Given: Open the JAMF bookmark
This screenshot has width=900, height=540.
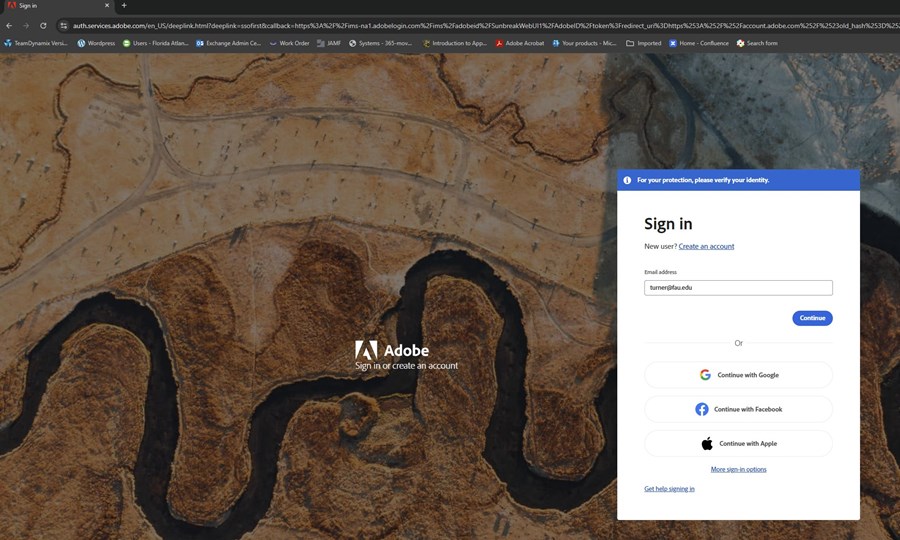Looking at the screenshot, I should pyautogui.click(x=328, y=43).
